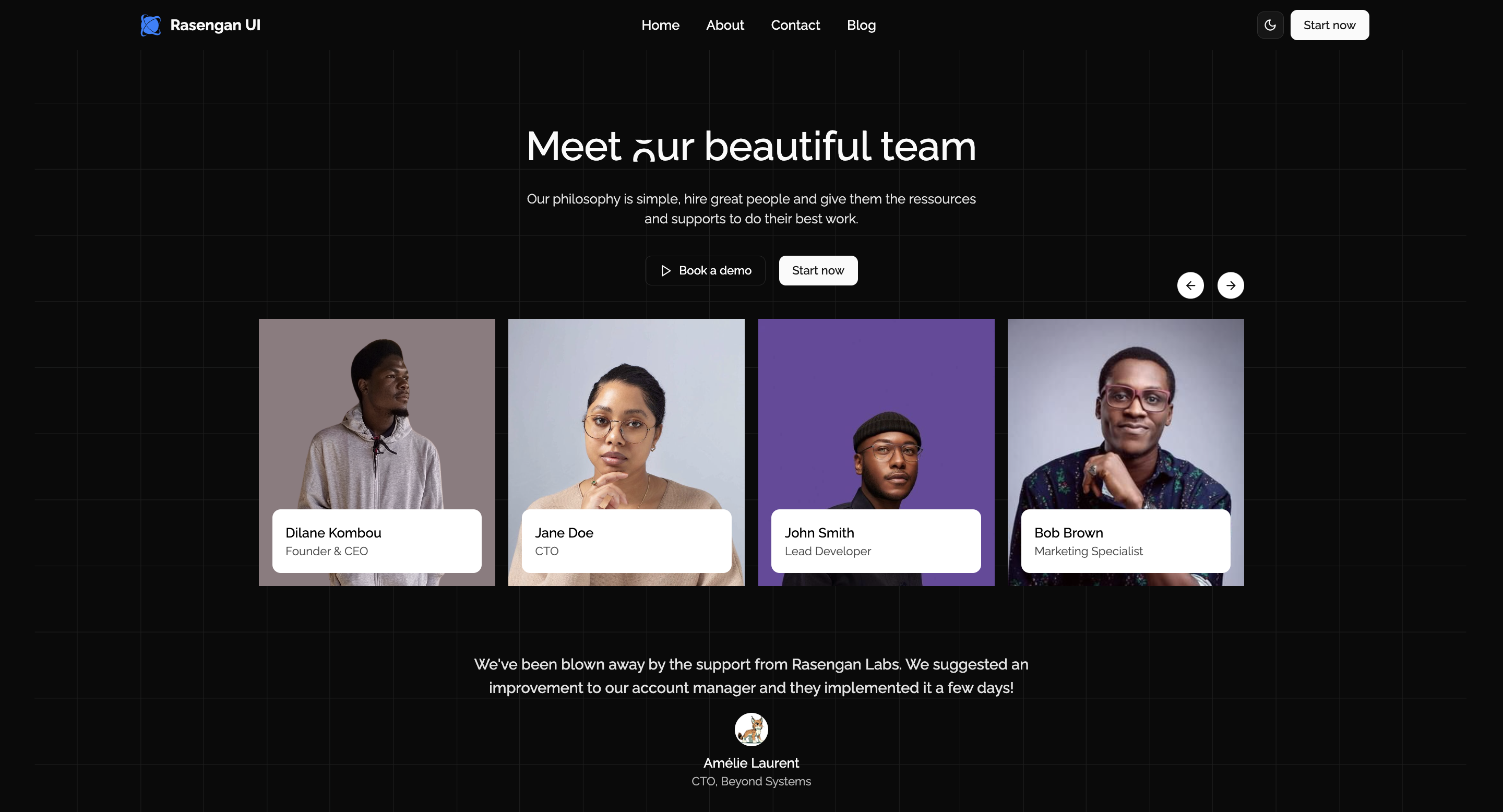
Task: Toggle dark mode with the moon icon
Action: (x=1270, y=25)
